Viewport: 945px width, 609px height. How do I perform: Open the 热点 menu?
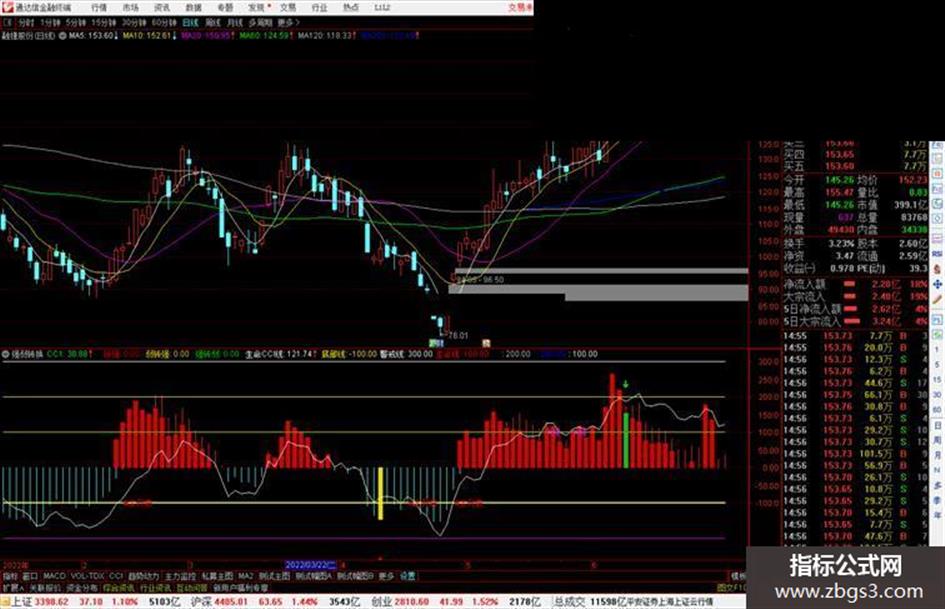[x=351, y=7]
